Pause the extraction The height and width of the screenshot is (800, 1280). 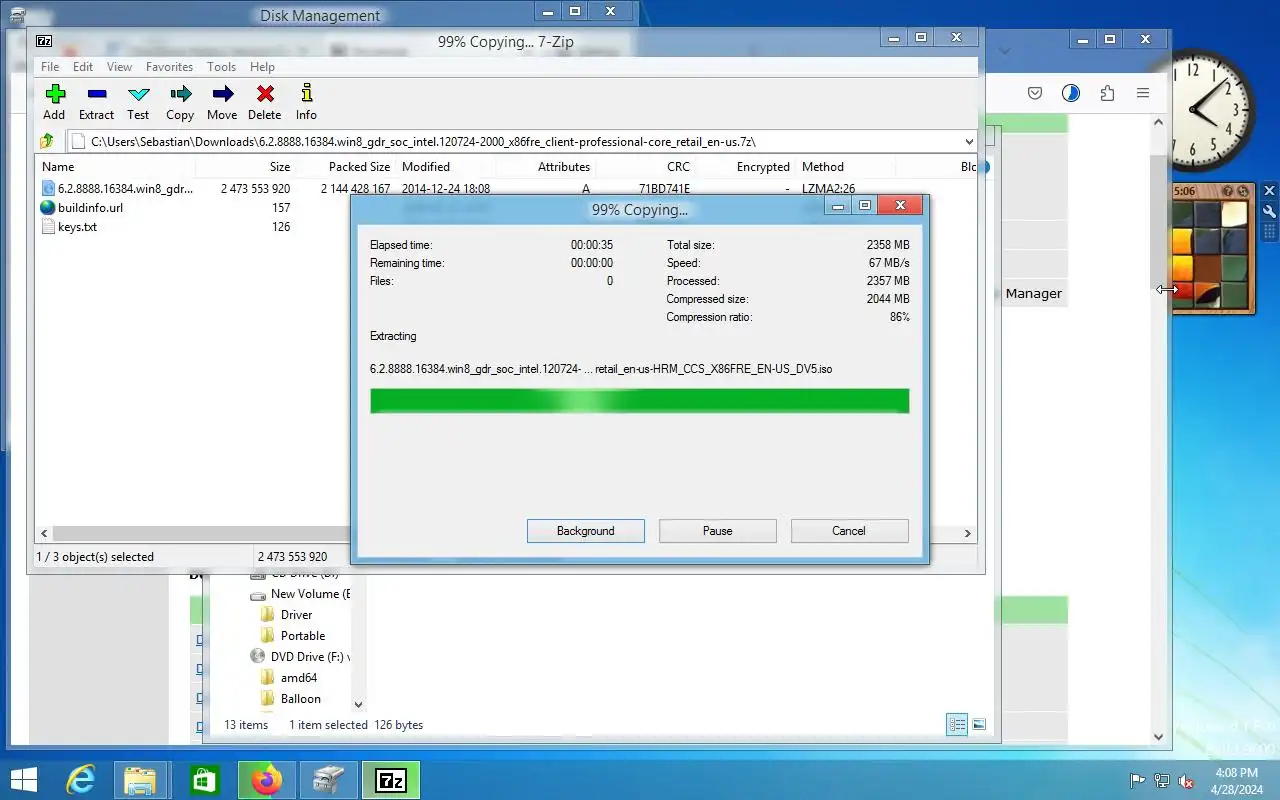coord(718,531)
